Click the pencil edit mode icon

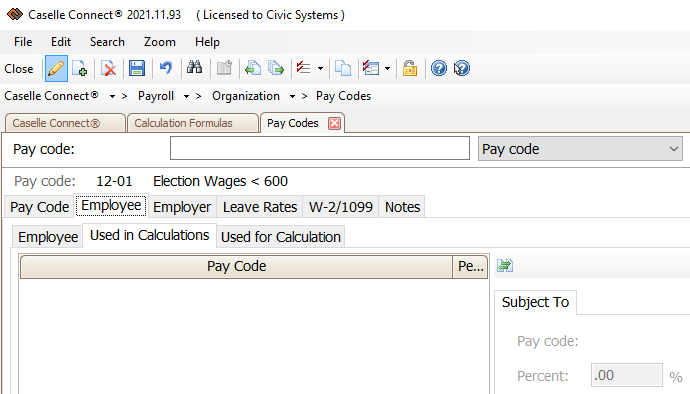(56, 68)
